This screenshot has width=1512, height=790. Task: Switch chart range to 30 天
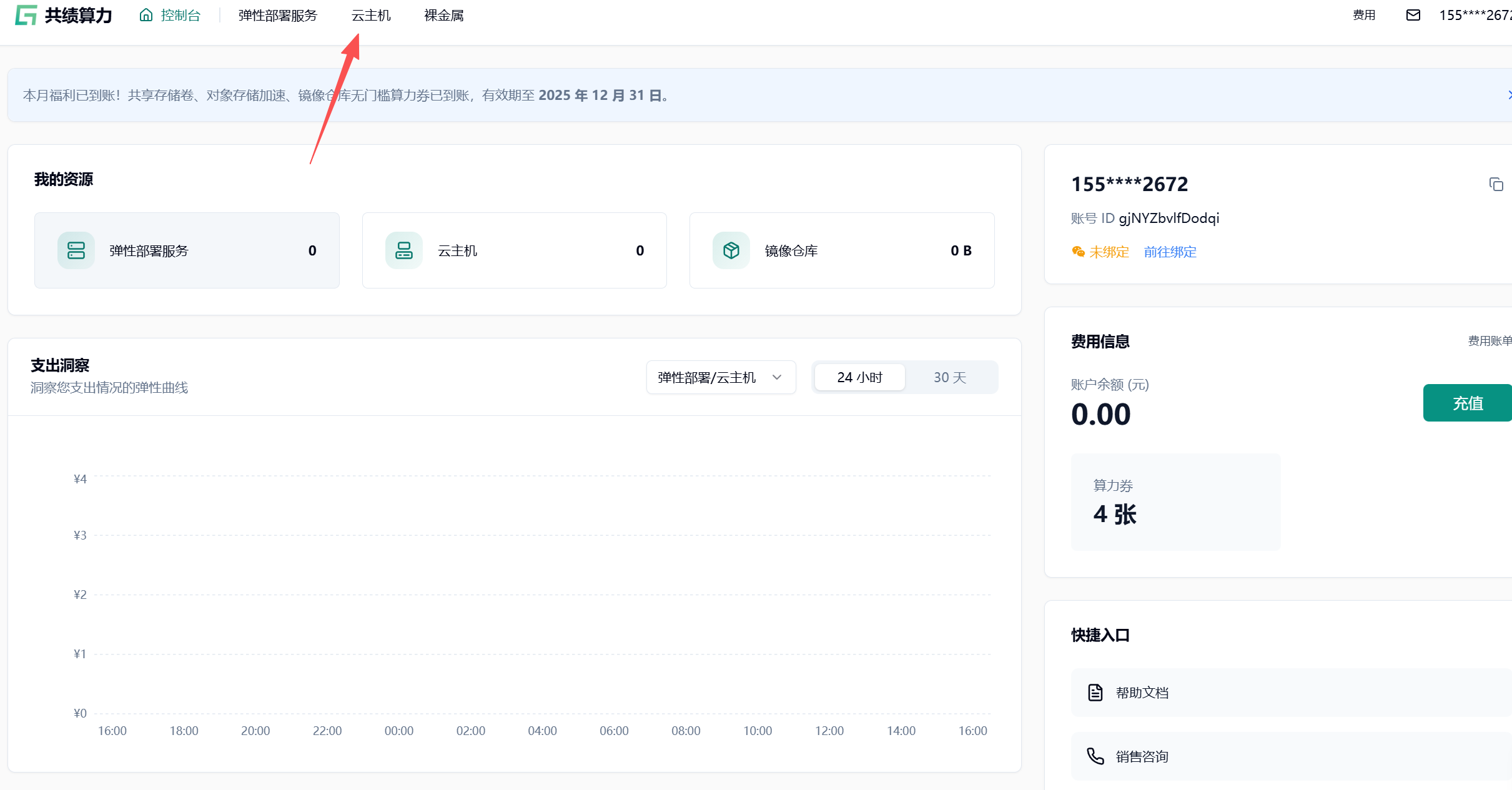(x=949, y=377)
